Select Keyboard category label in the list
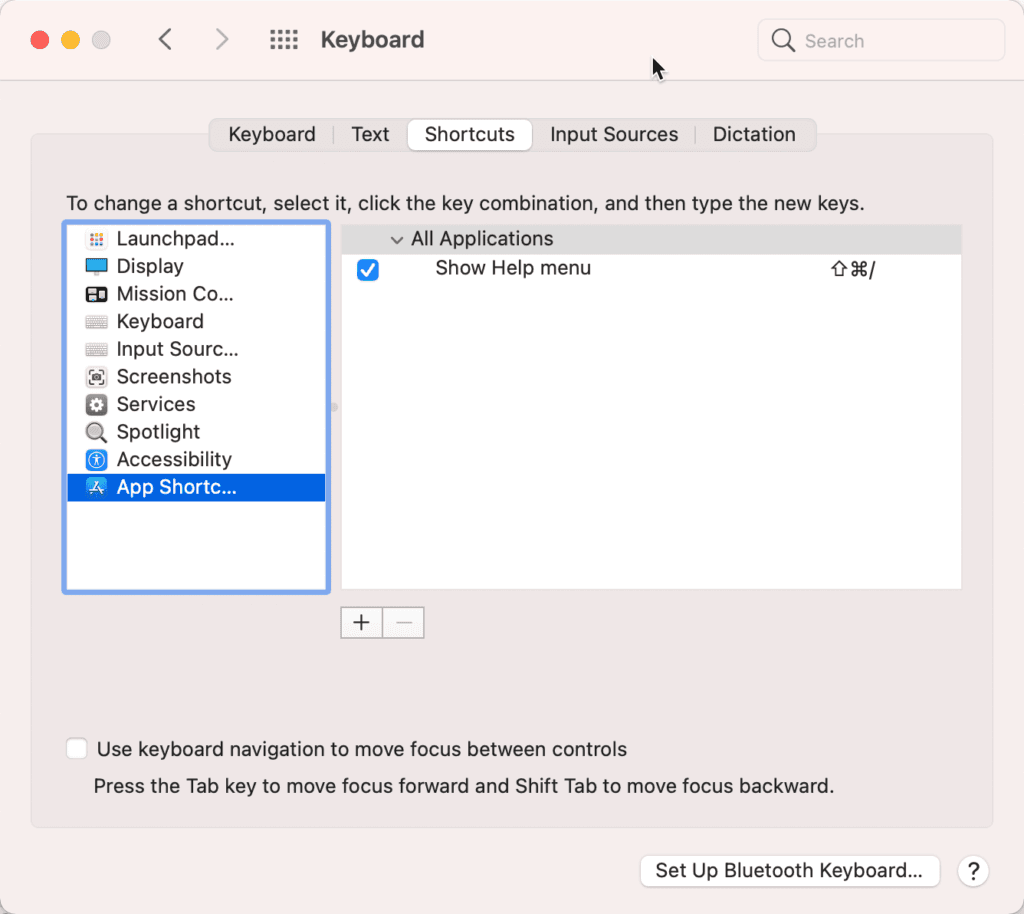 pos(160,322)
